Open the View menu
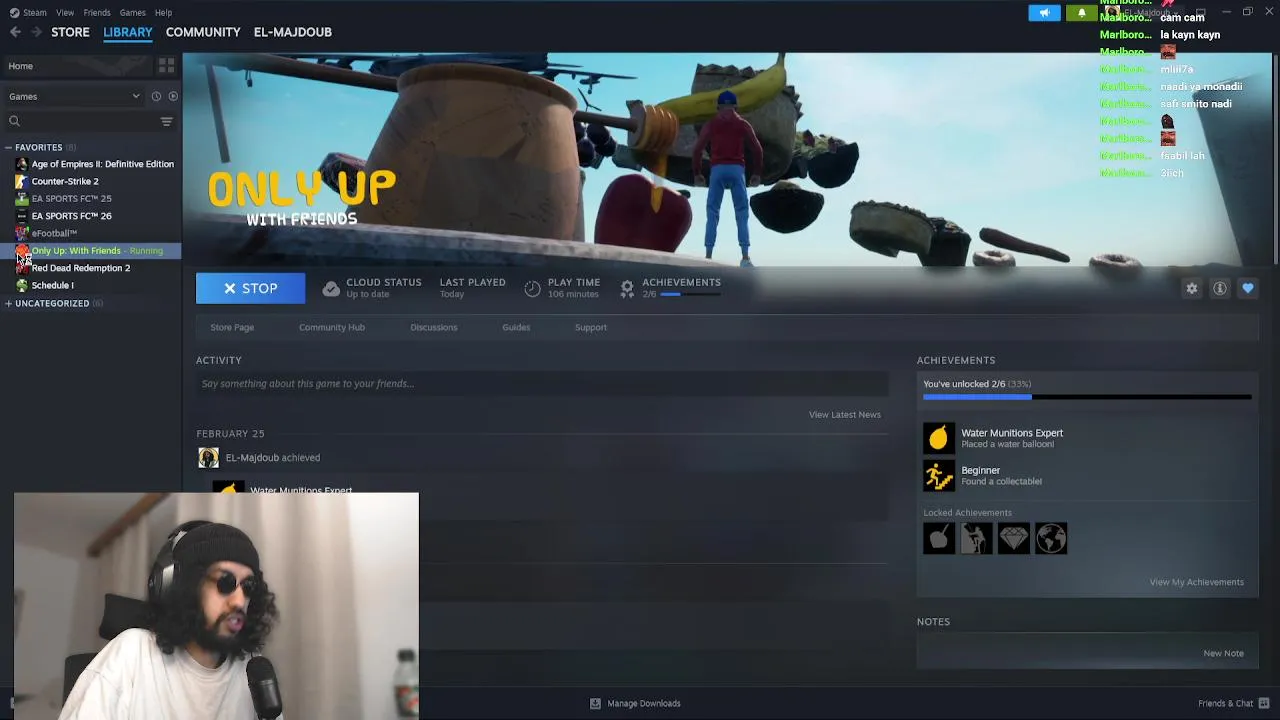Screen dimensions: 1280x720 65,12
